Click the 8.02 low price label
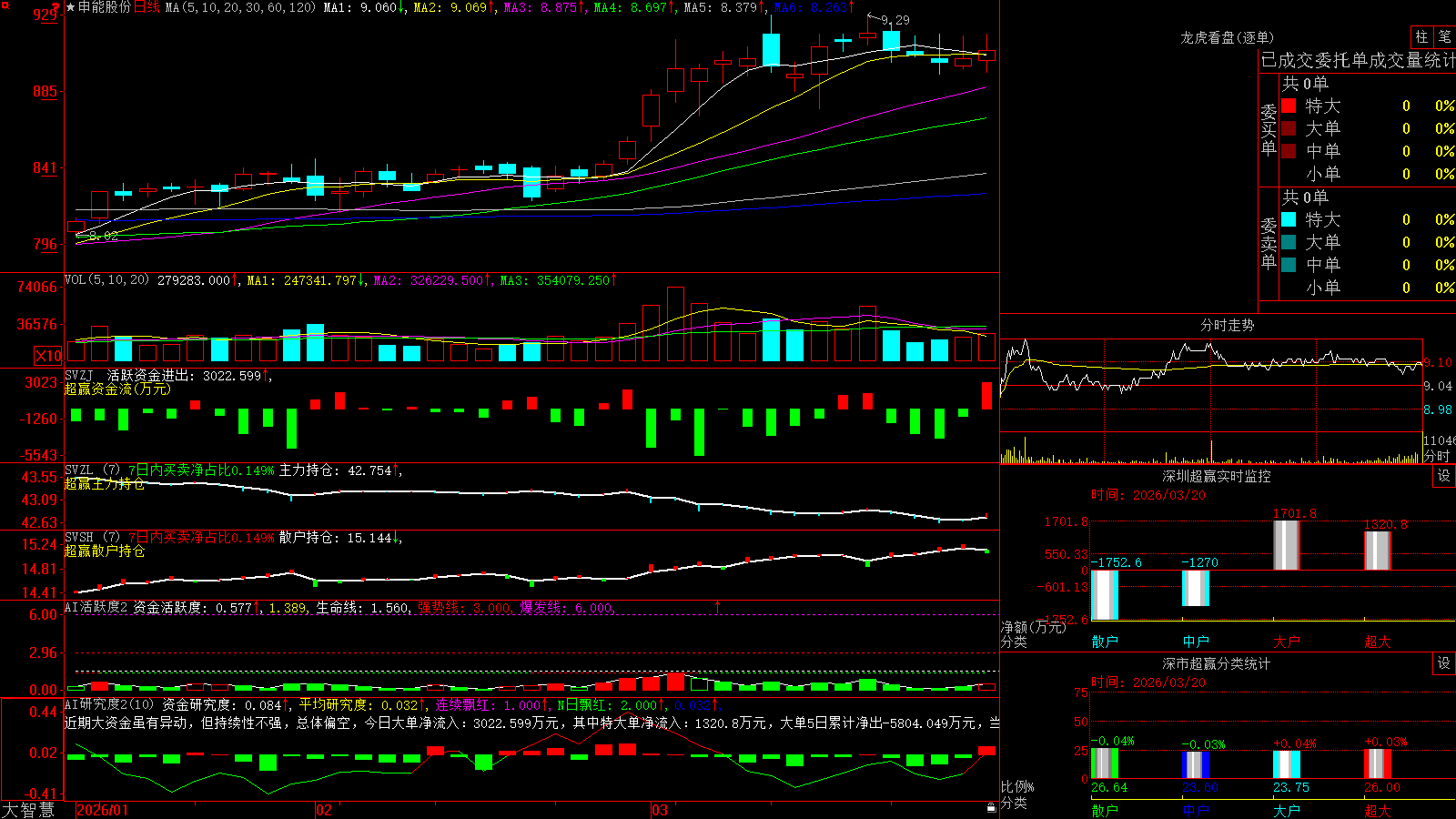The width and height of the screenshot is (1456, 819). tap(104, 236)
